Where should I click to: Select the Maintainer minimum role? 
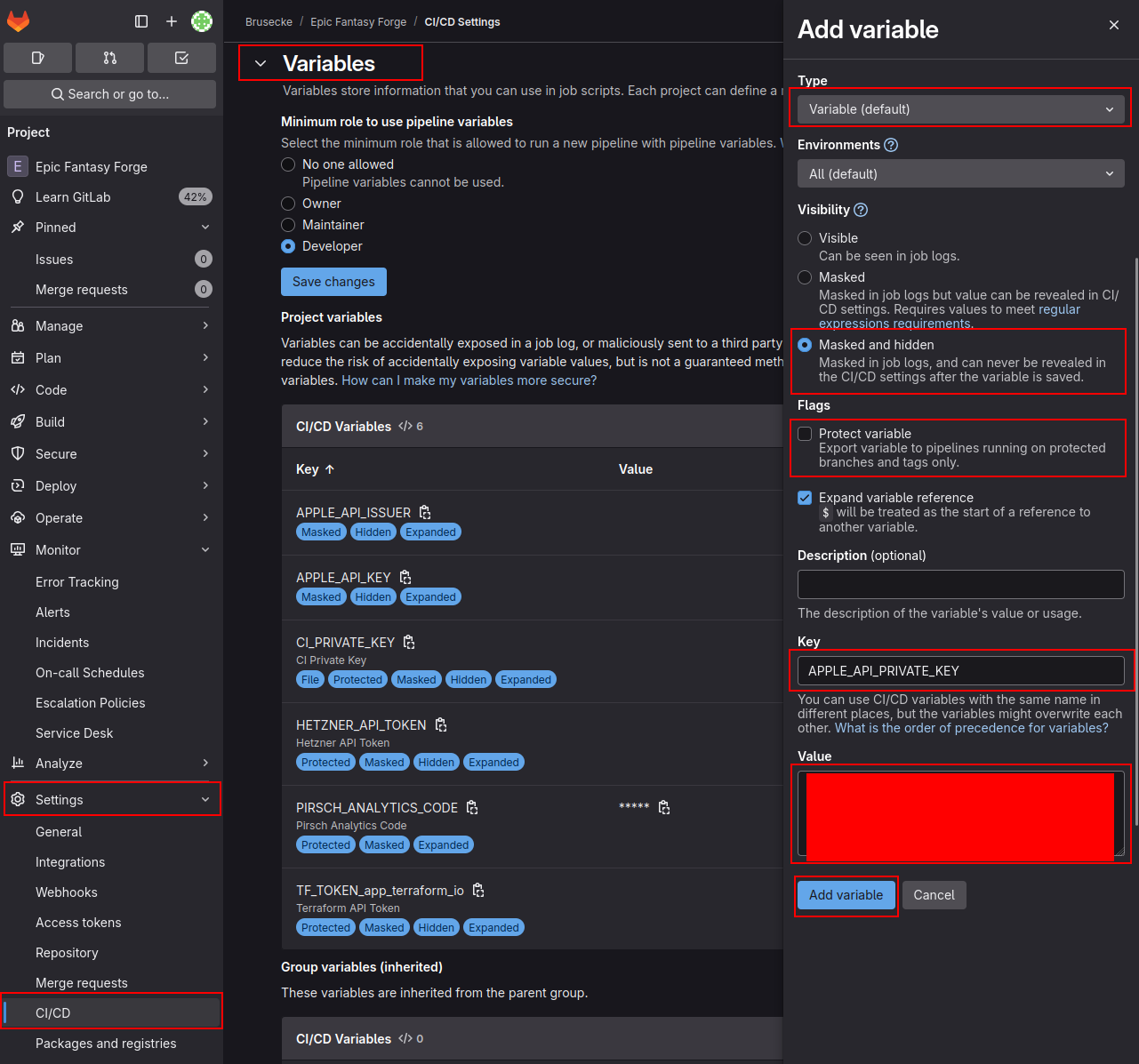coord(288,225)
